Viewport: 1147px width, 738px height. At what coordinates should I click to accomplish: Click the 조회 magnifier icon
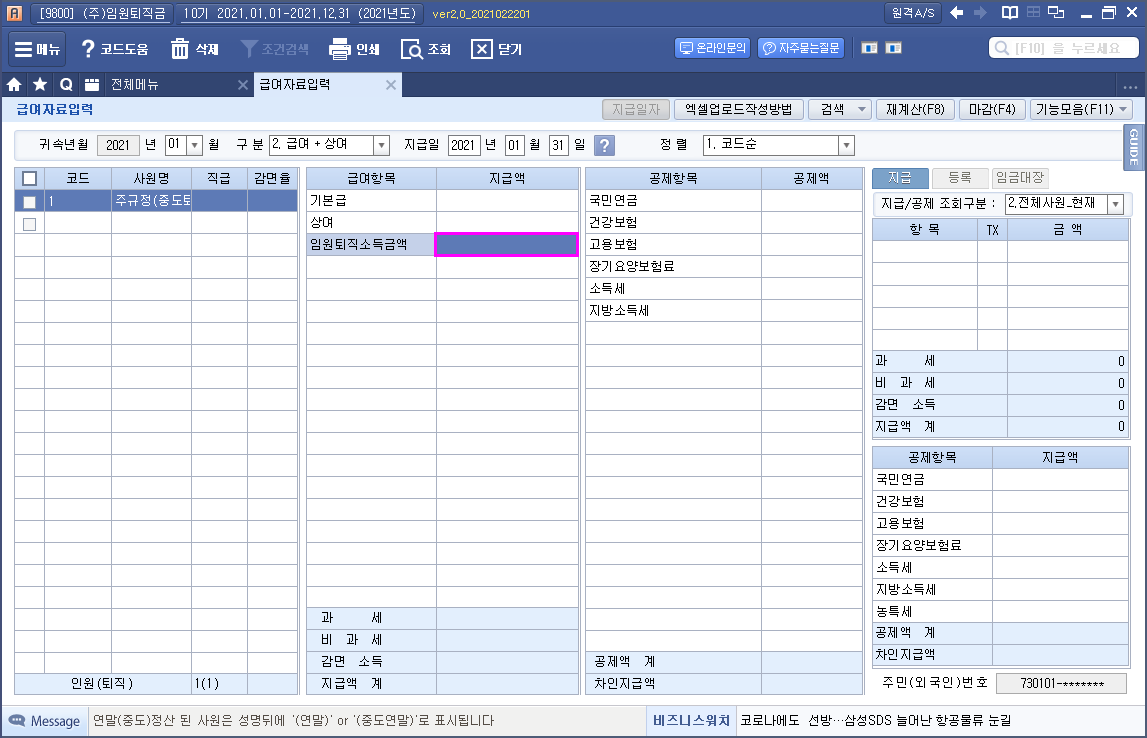point(411,49)
